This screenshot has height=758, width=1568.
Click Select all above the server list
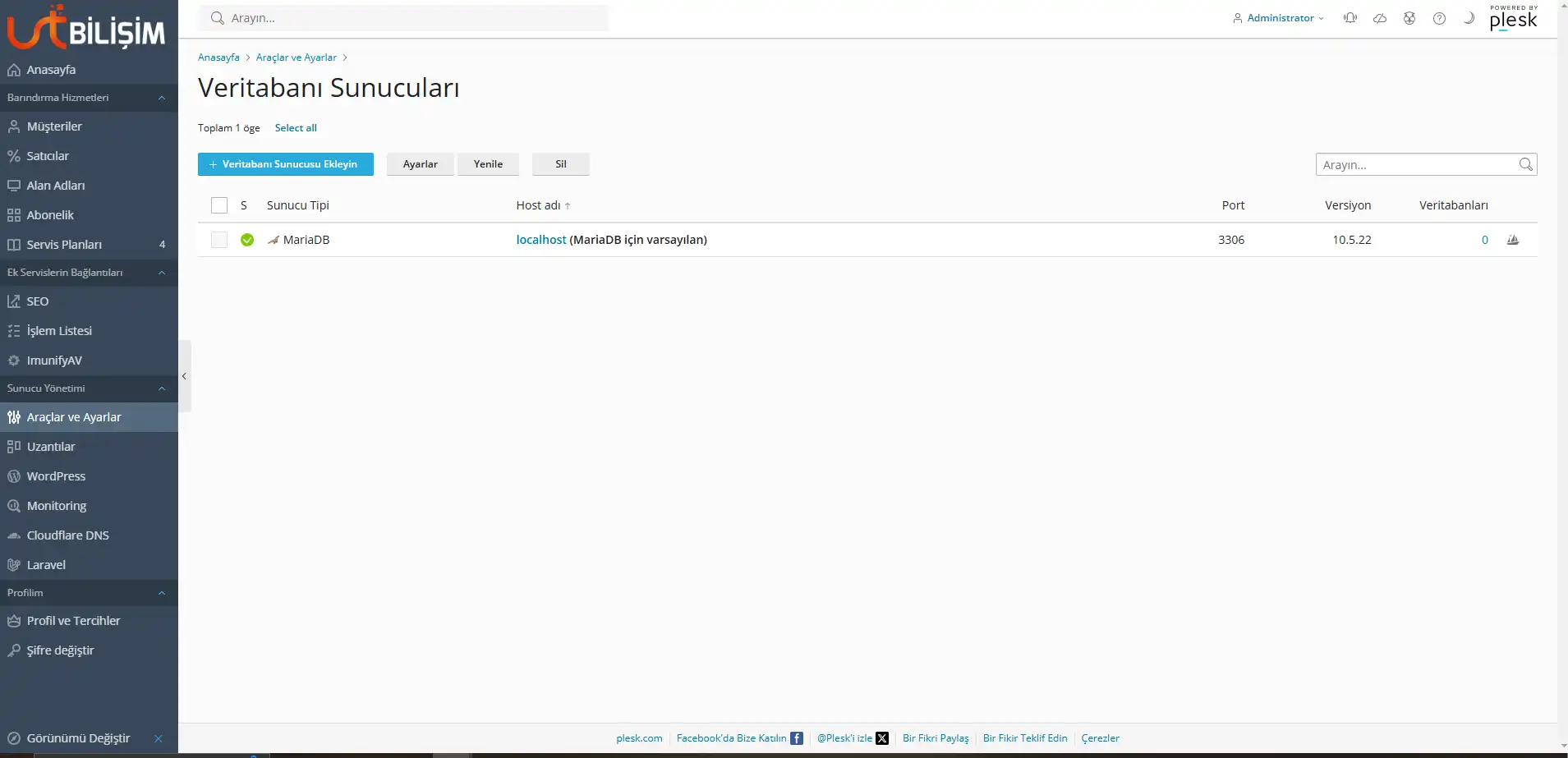point(296,127)
